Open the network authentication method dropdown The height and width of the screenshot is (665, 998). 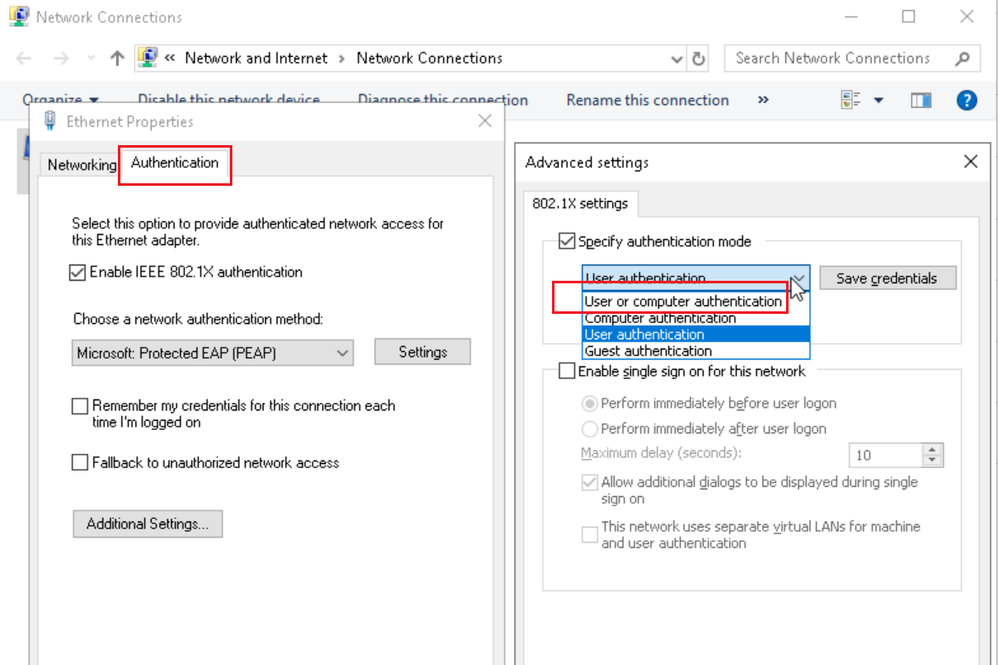point(213,353)
